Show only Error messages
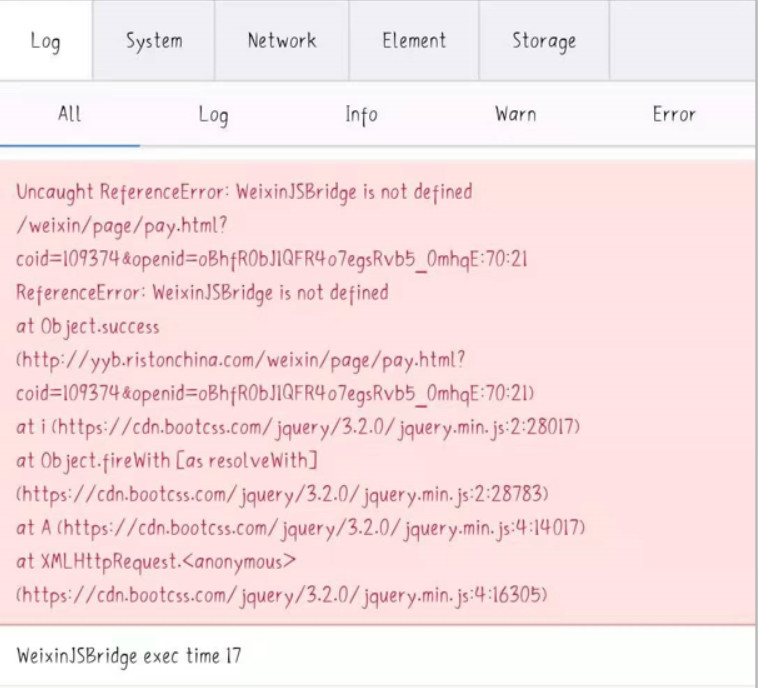The width and height of the screenshot is (758, 688). click(674, 115)
